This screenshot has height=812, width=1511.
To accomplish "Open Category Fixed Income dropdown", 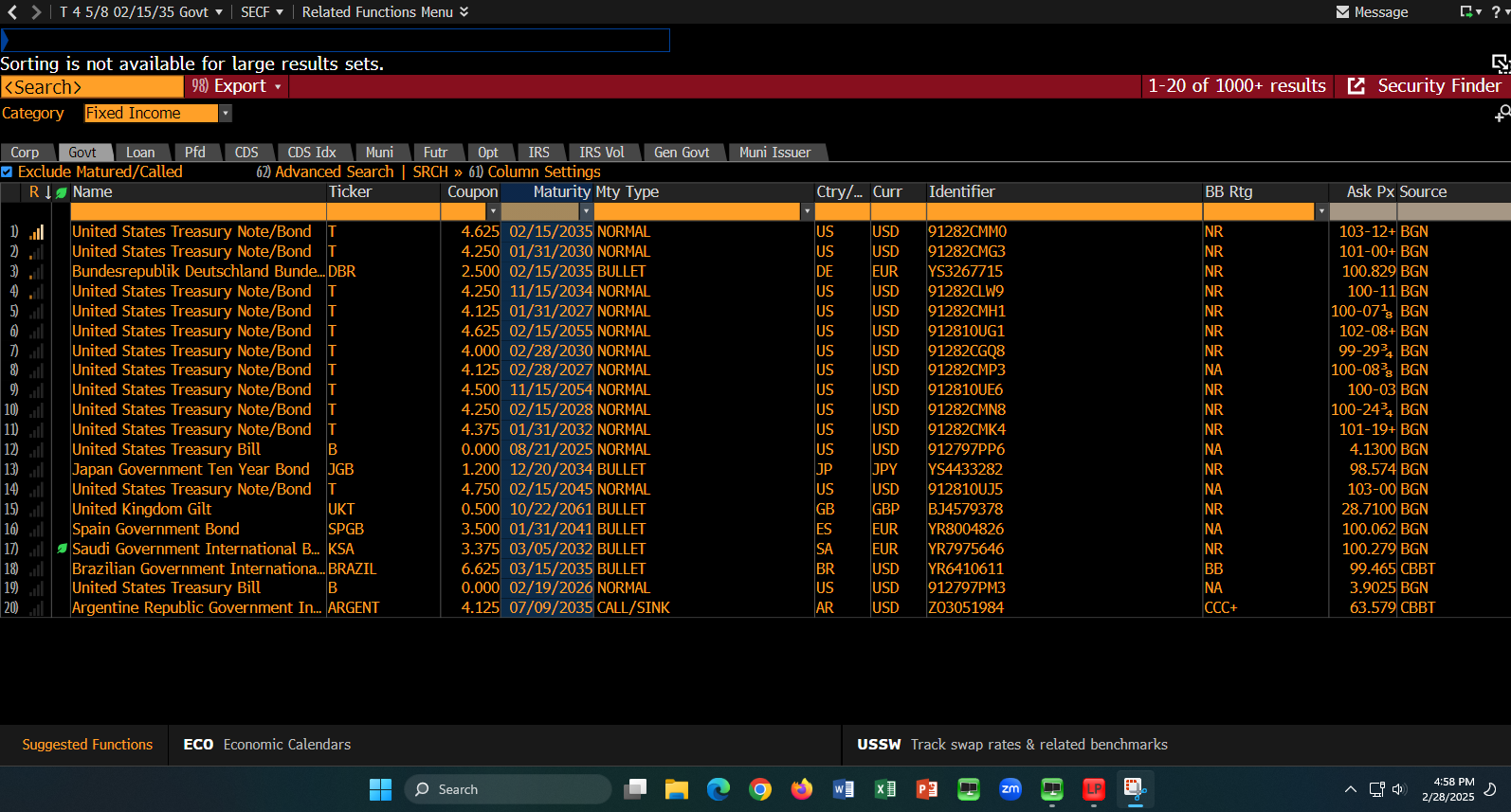I will pyautogui.click(x=226, y=113).
